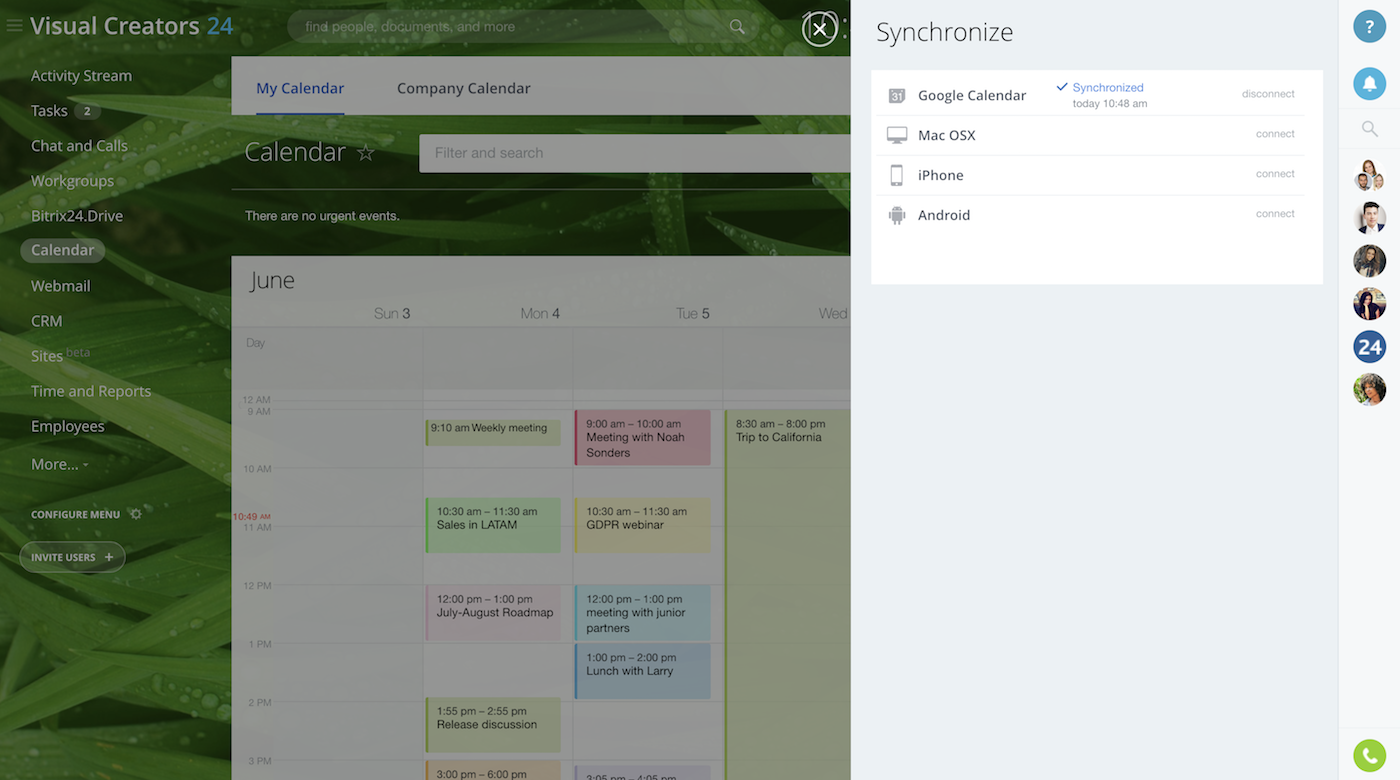Connect Mac OSX calendar
This screenshot has height=780, width=1400.
(x=1274, y=134)
